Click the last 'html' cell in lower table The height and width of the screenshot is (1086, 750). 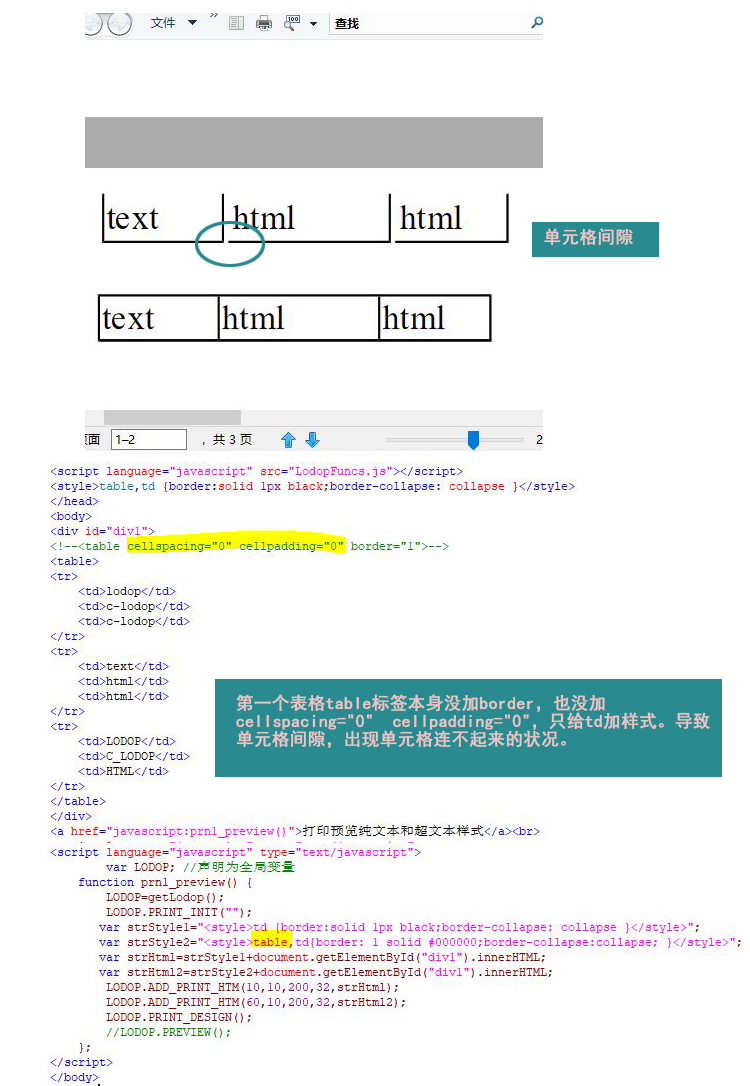click(x=435, y=318)
